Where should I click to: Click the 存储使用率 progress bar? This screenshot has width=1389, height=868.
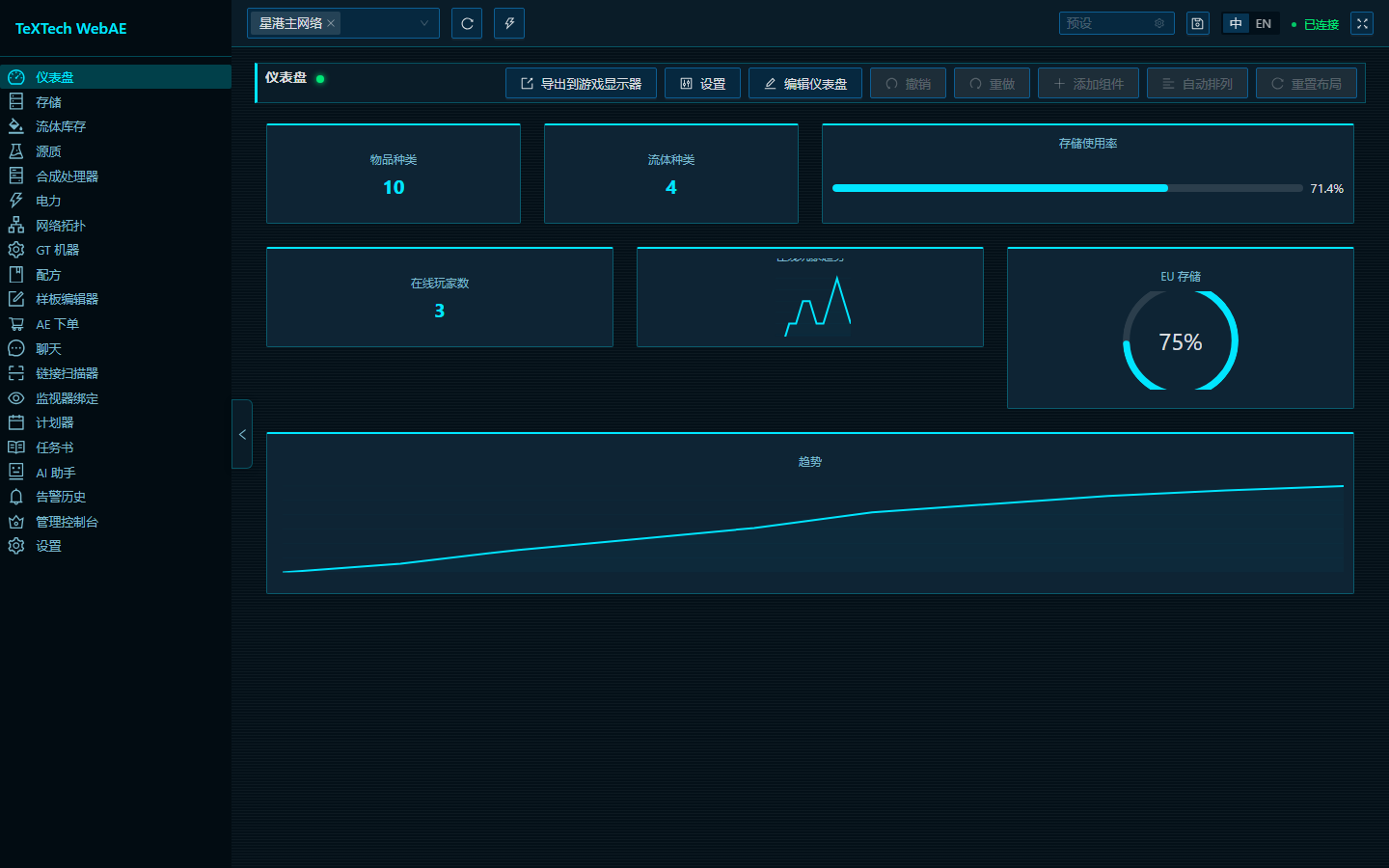tap(1068, 188)
